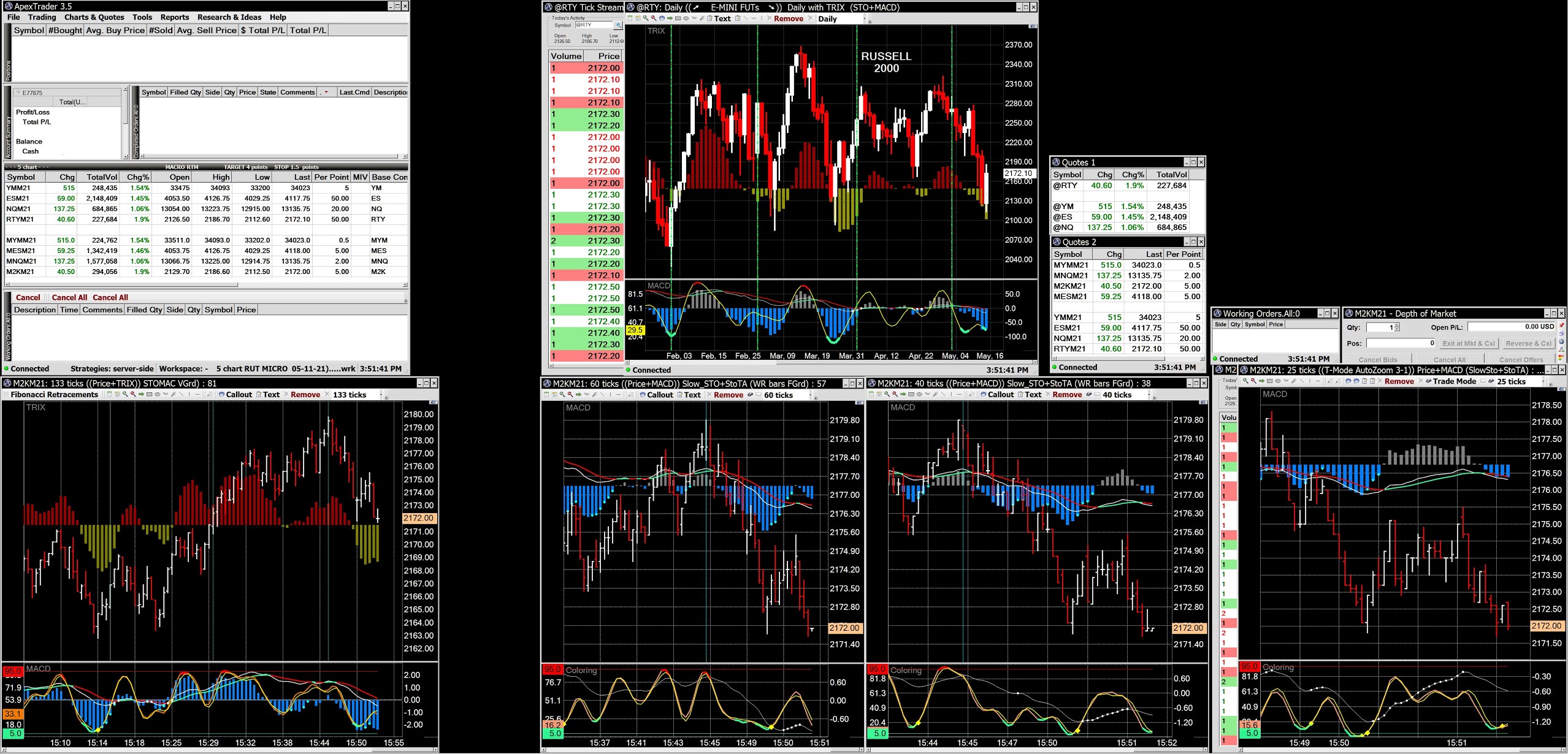Screen dimensions: 1568x754
Task: Open the Daily interval dropdown
Action: click(x=865, y=19)
